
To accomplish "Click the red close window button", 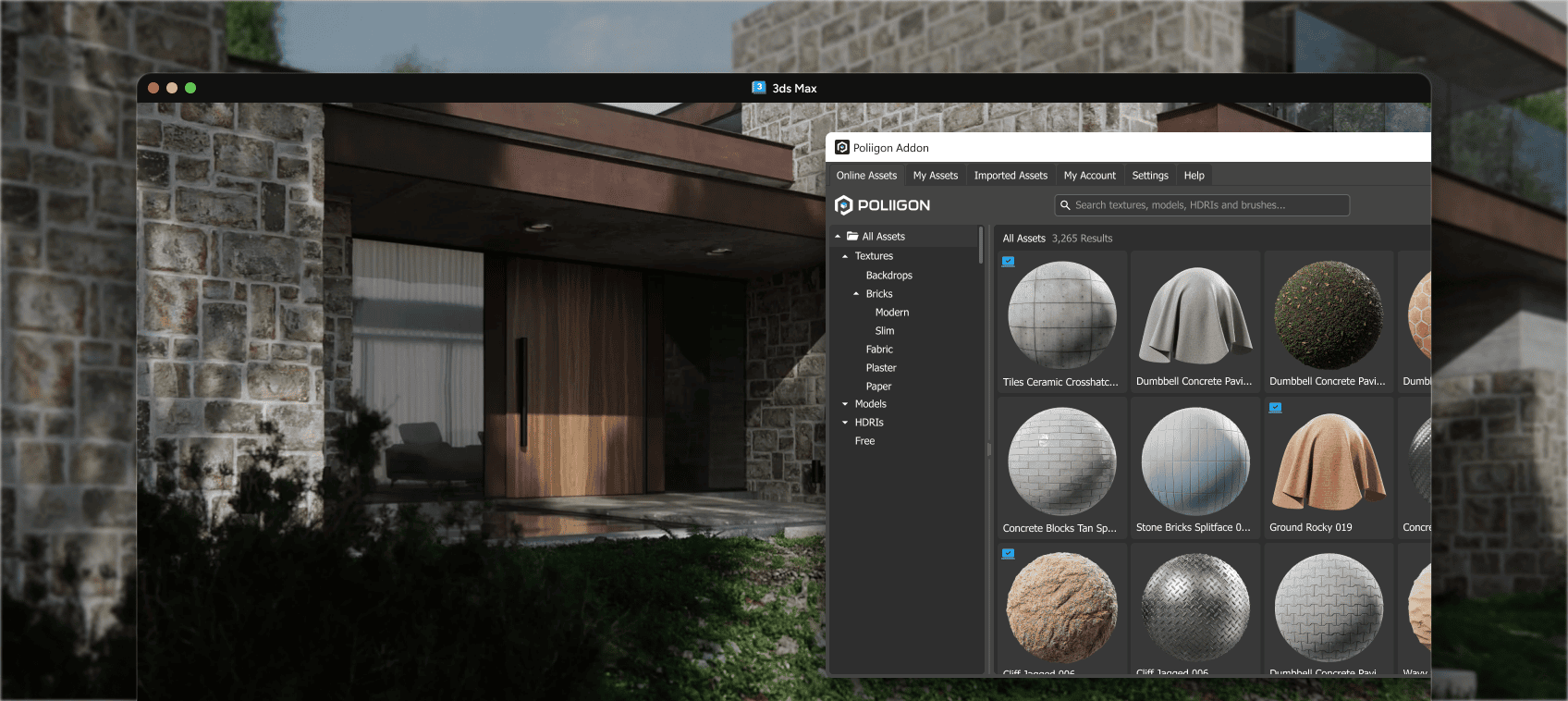I will (x=153, y=88).
